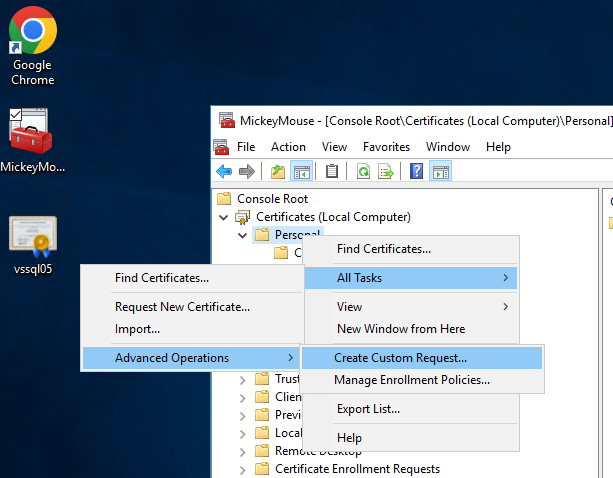Click New Window from Here
Screen dimensions: 613x478
(400, 329)
